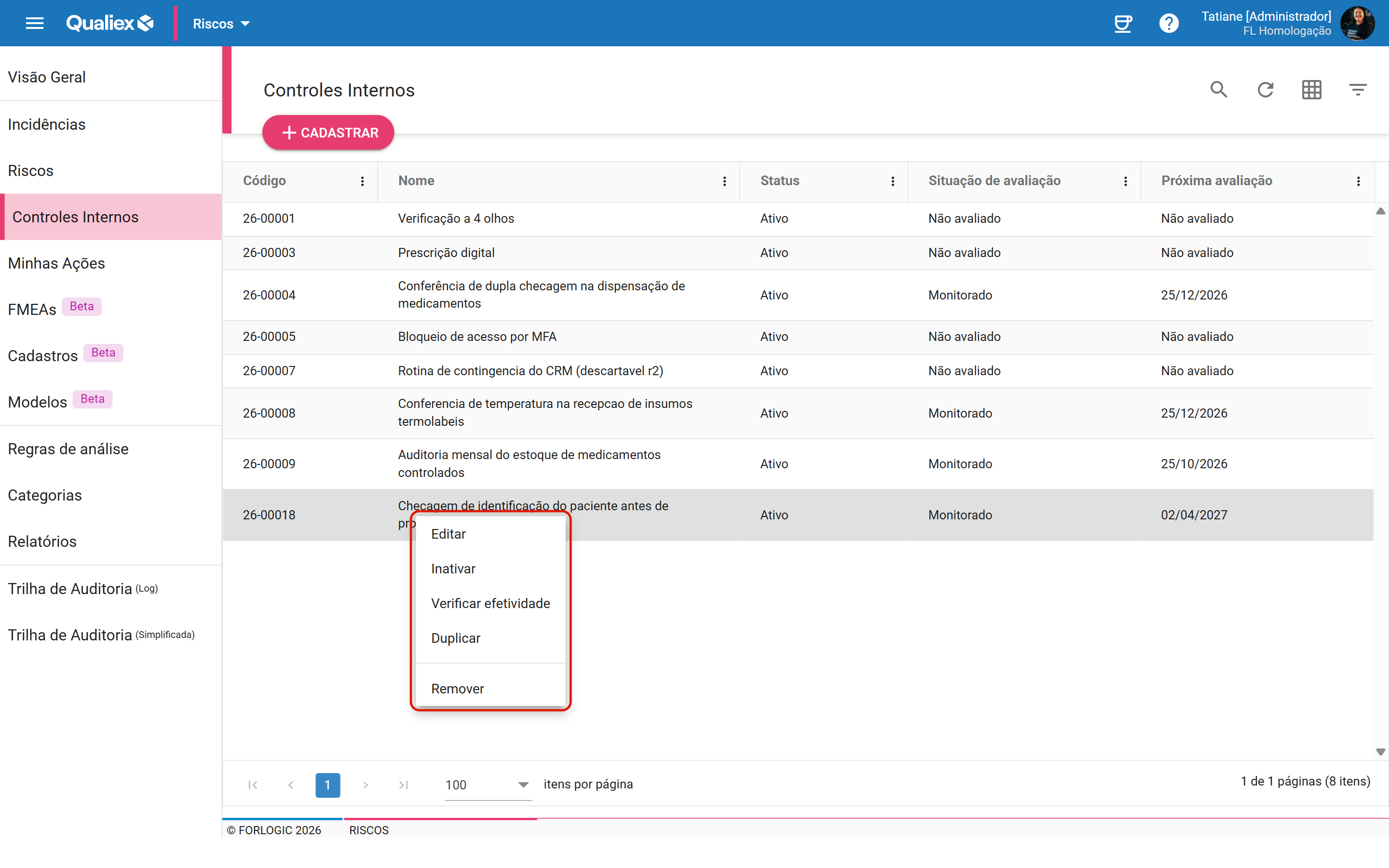Click the CADASTRAR button
1389x868 pixels.
click(328, 133)
